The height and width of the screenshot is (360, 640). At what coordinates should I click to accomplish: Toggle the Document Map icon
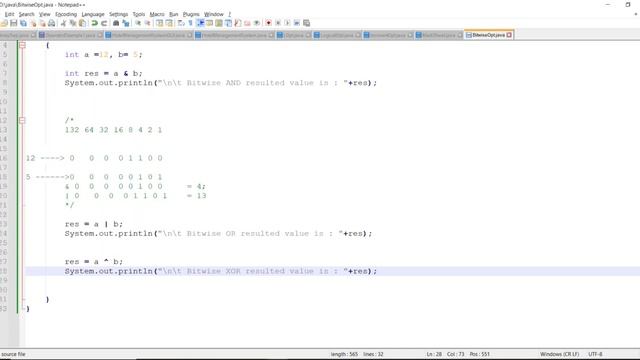click(x=219, y=23)
